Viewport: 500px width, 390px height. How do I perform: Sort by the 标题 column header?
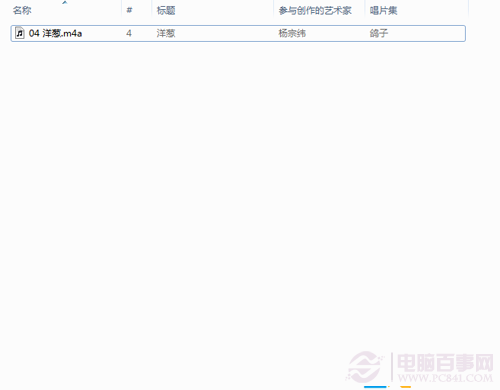pos(166,11)
